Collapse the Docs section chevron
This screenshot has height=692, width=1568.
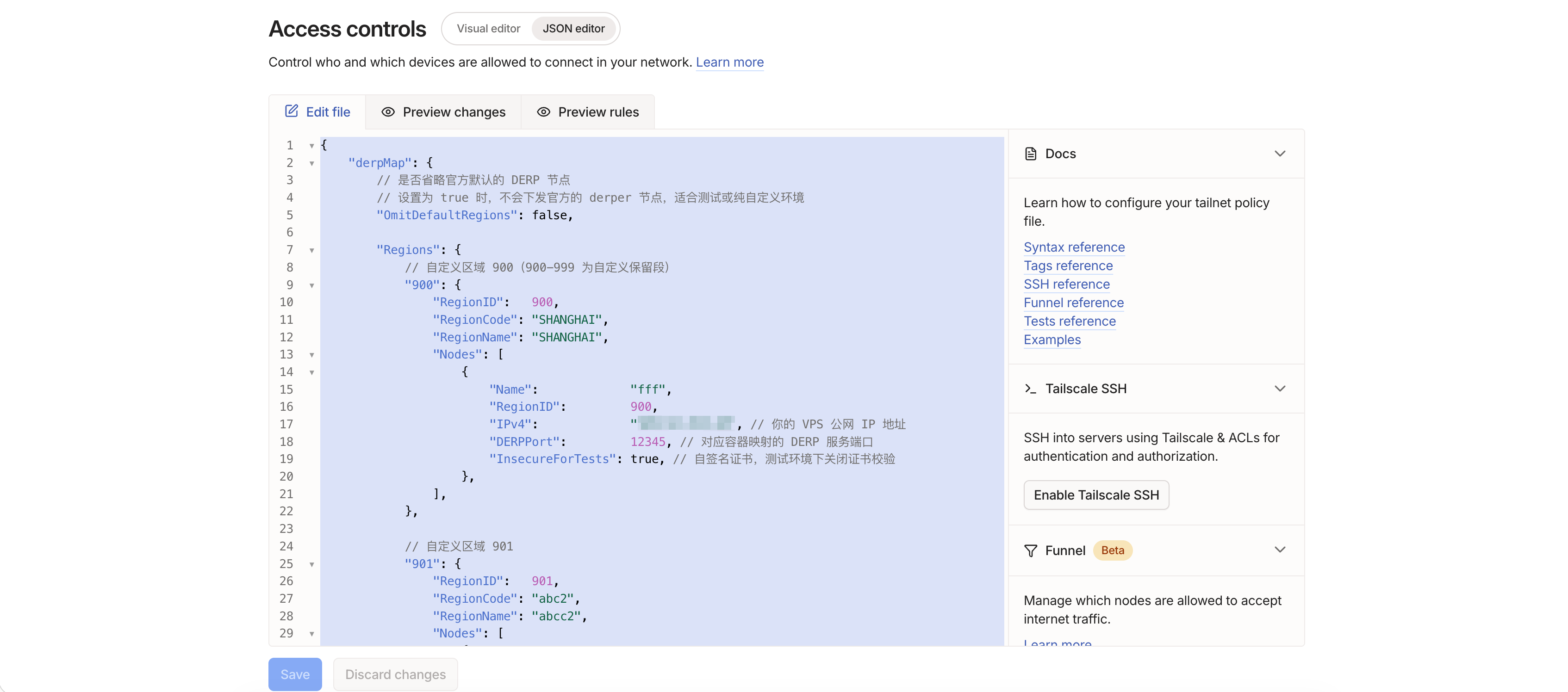(1280, 154)
